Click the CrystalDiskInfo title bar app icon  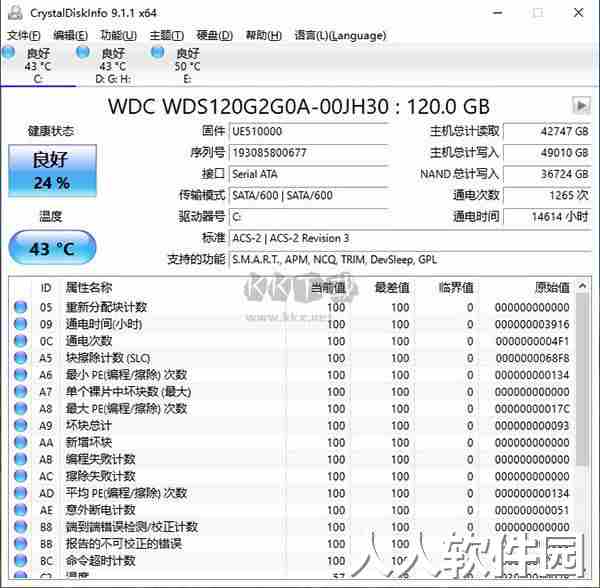(15, 13)
